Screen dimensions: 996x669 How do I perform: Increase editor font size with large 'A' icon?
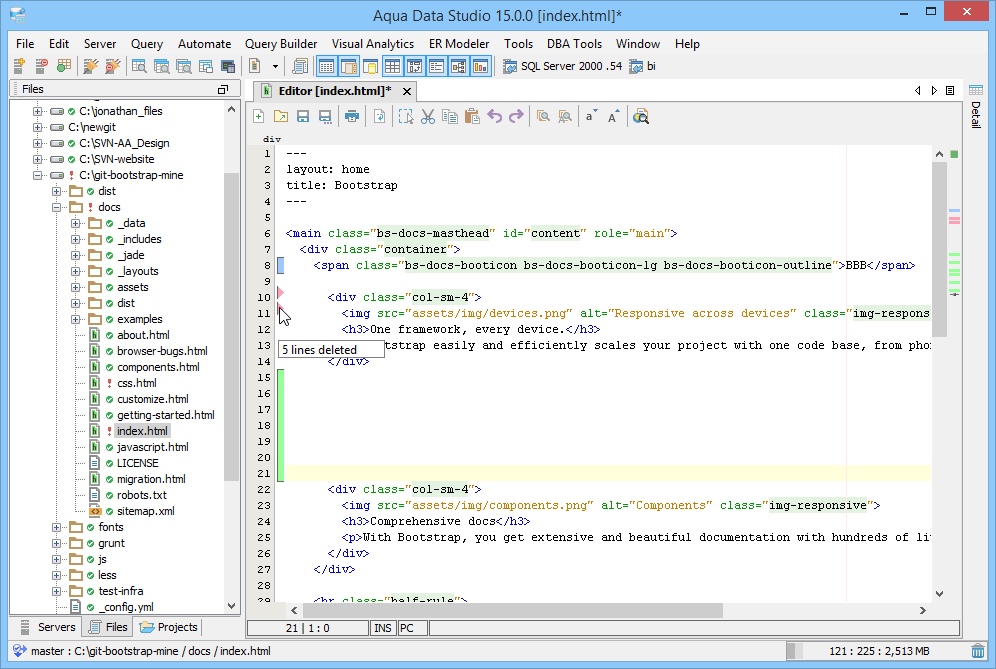pyautogui.click(x=613, y=116)
